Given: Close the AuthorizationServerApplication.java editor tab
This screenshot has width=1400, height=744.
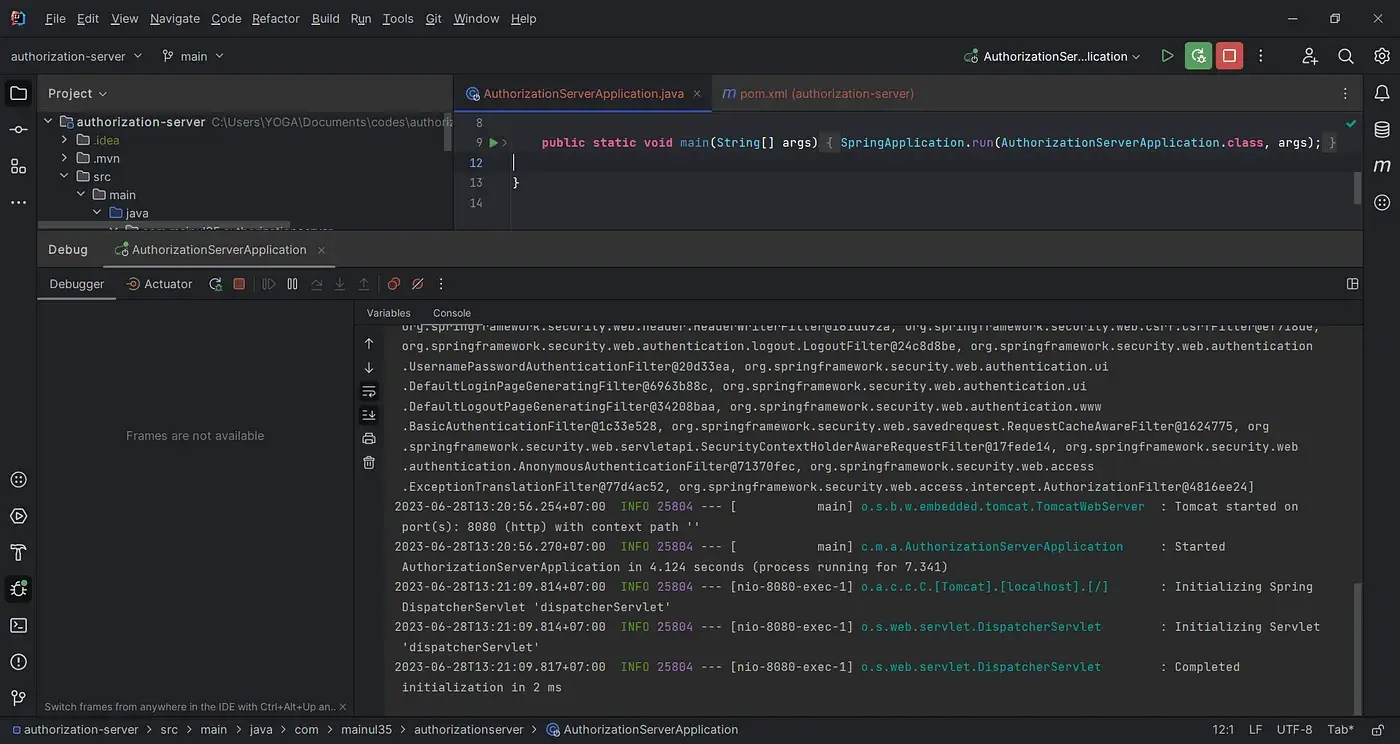Looking at the screenshot, I should 698,93.
